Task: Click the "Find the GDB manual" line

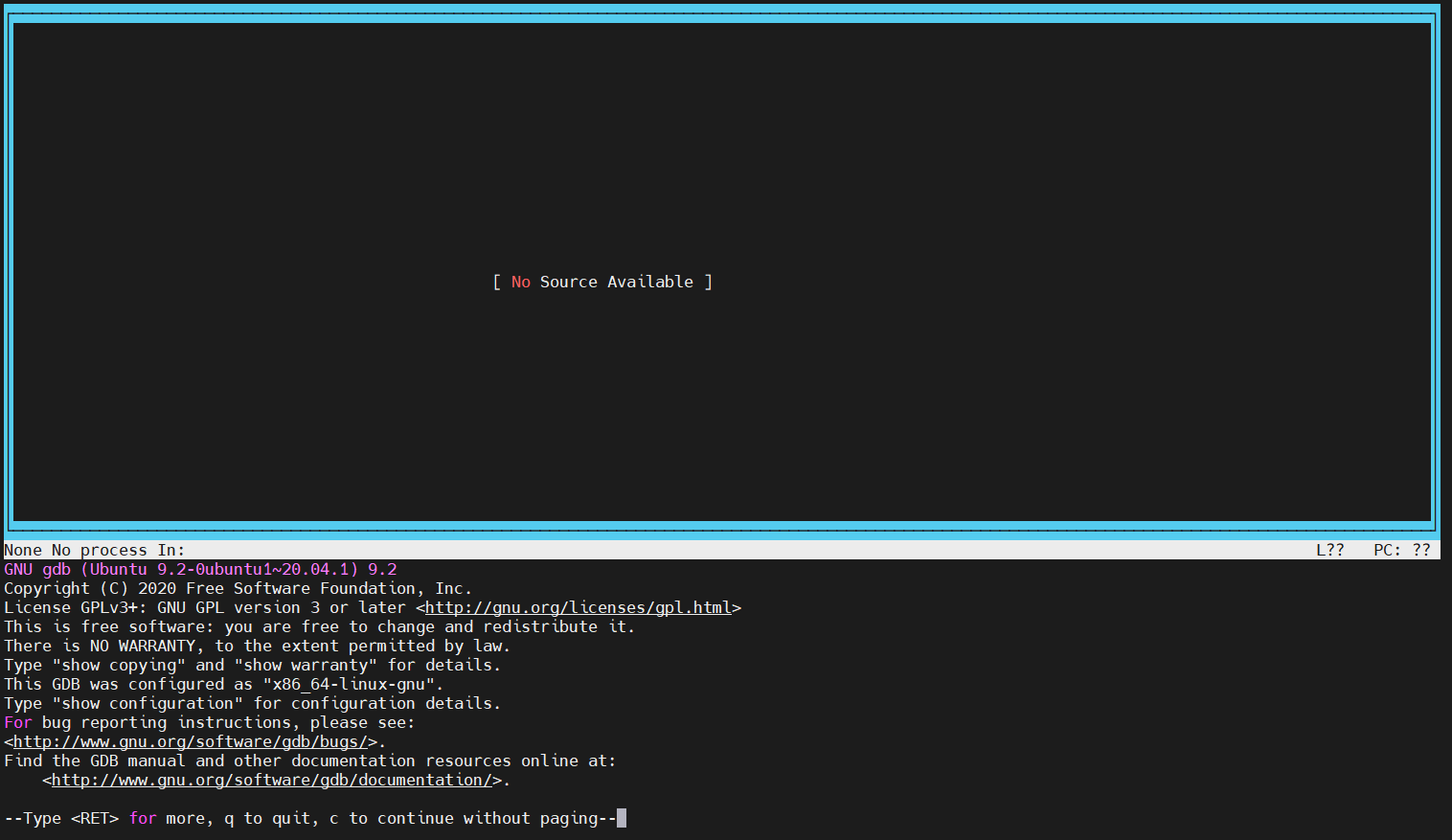Action: pos(309,761)
